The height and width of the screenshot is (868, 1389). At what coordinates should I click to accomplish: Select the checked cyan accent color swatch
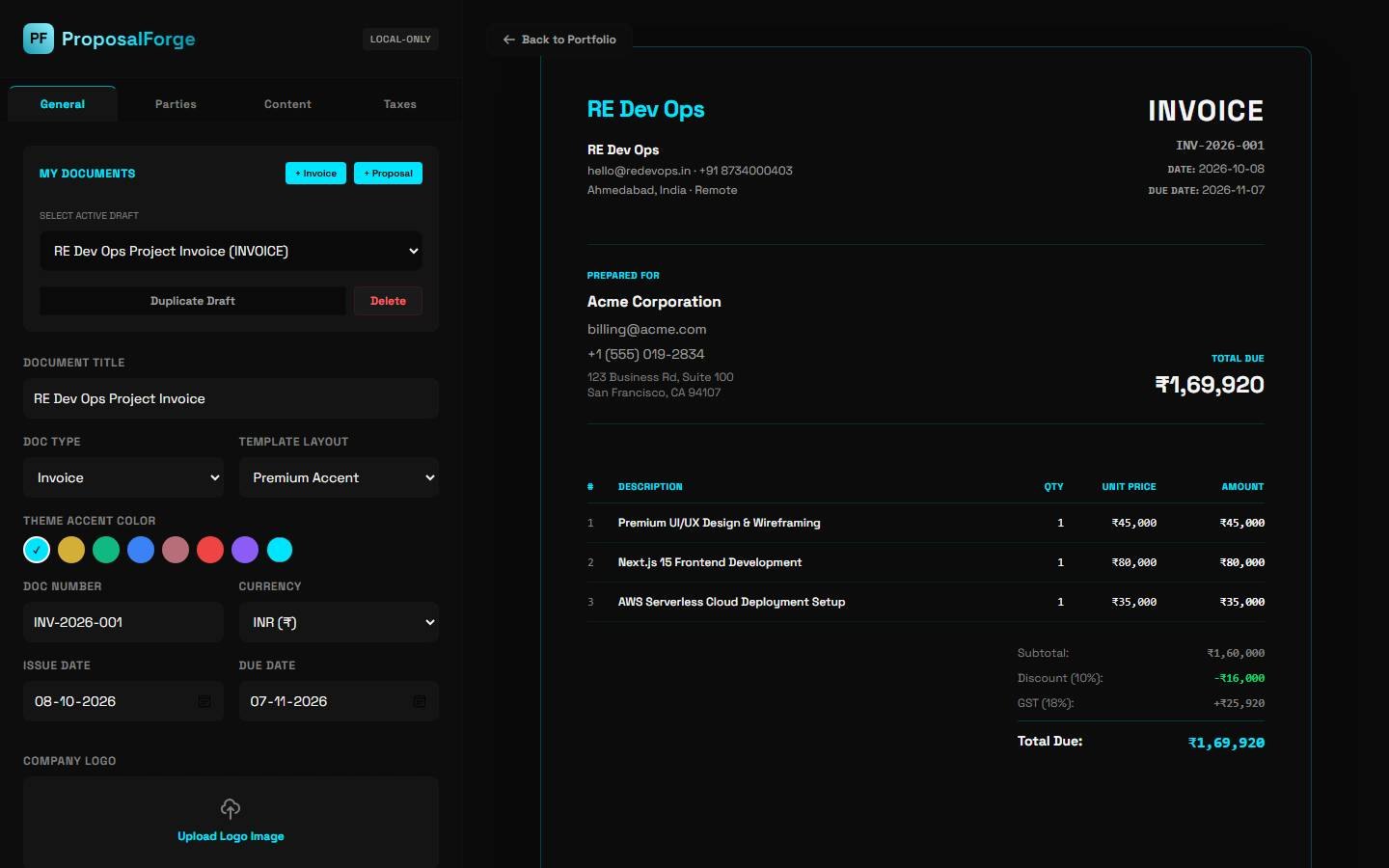pyautogui.click(x=37, y=550)
